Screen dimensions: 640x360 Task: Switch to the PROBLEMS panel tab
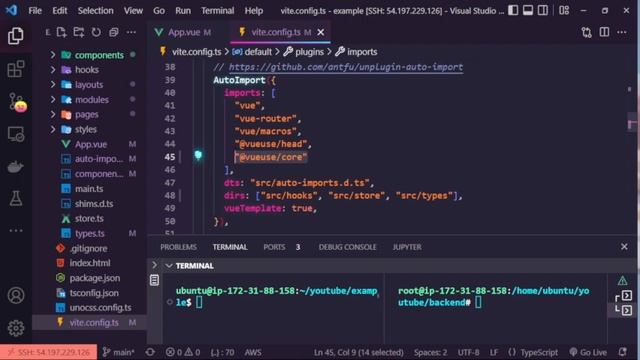(x=178, y=247)
